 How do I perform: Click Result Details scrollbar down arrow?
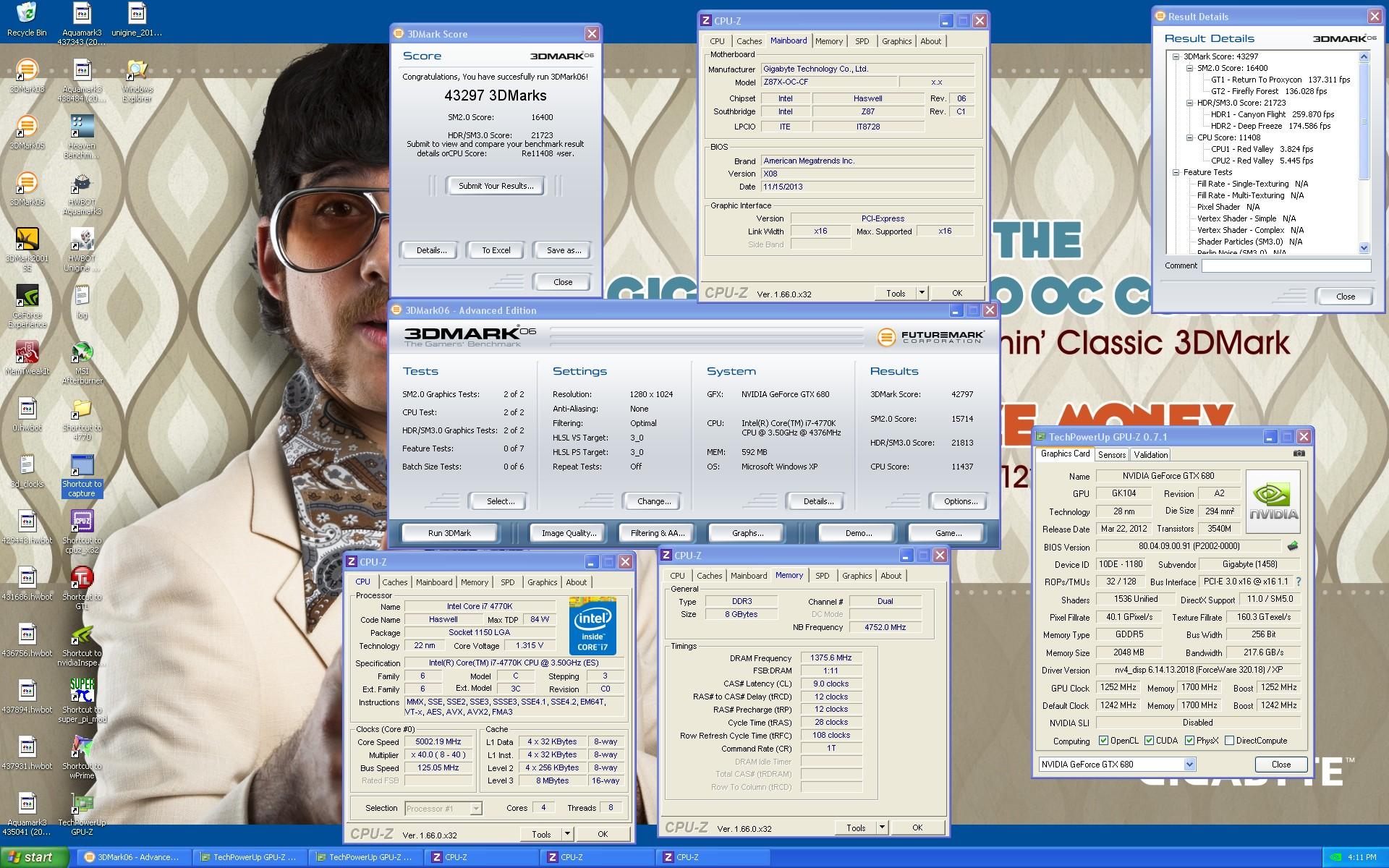1364,247
